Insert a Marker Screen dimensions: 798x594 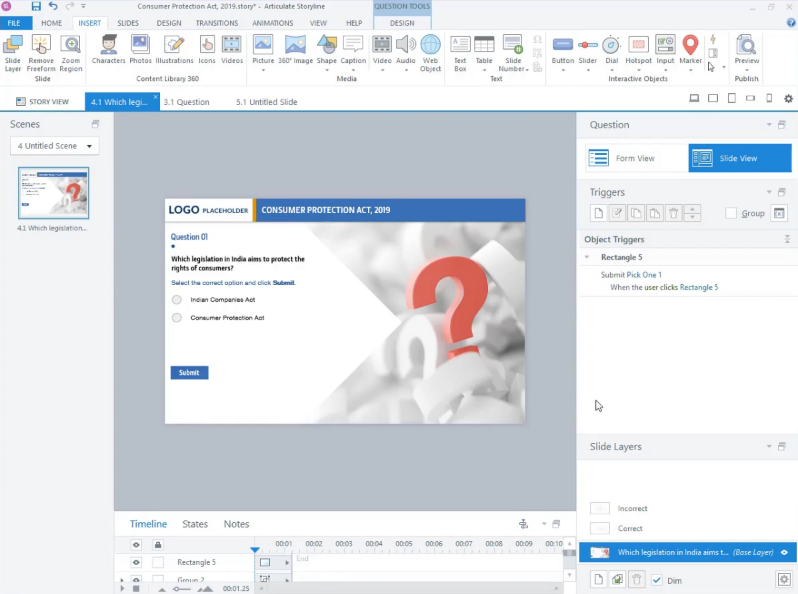690,49
